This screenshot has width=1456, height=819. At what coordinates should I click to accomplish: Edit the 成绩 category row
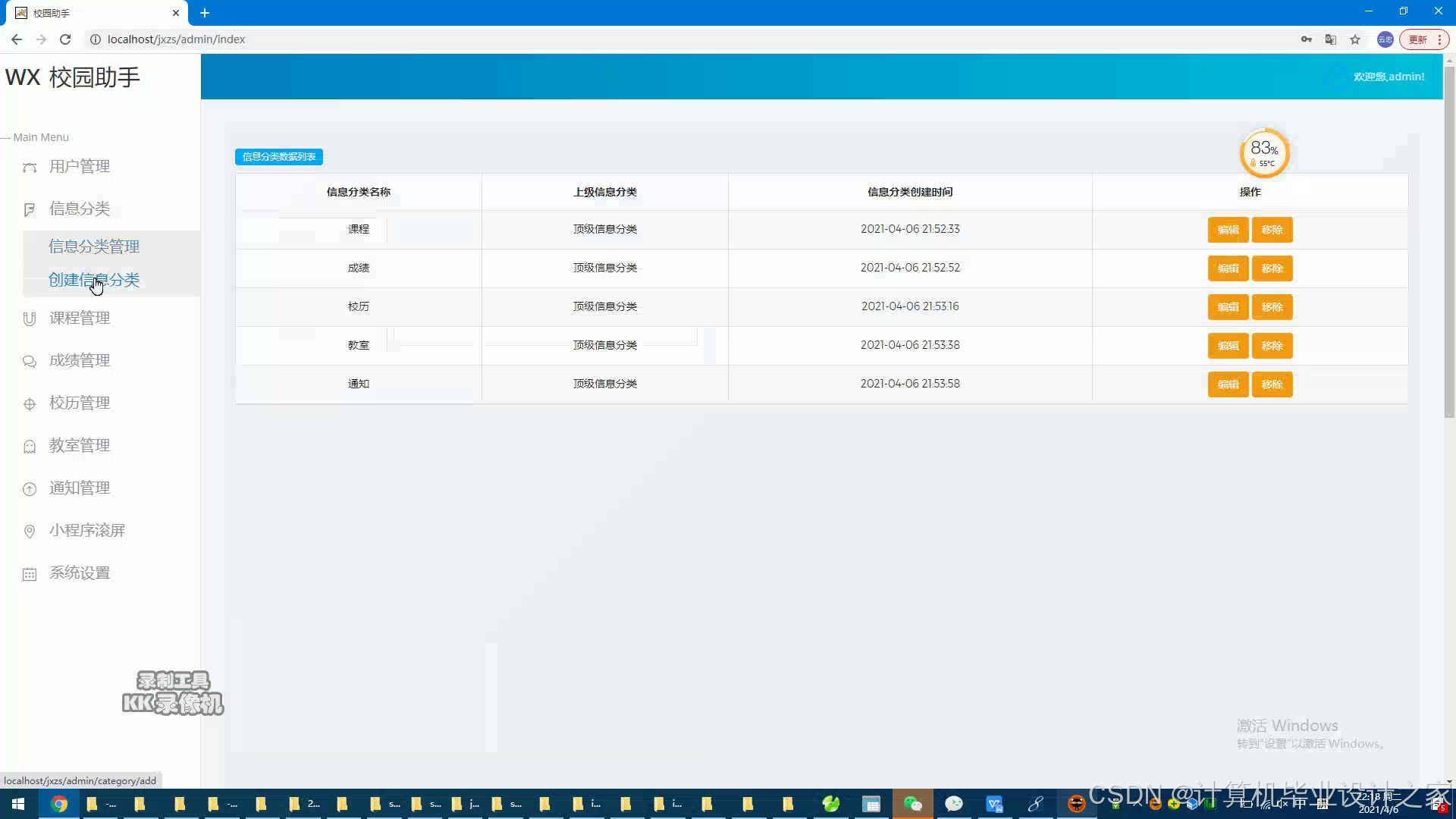click(x=1228, y=268)
